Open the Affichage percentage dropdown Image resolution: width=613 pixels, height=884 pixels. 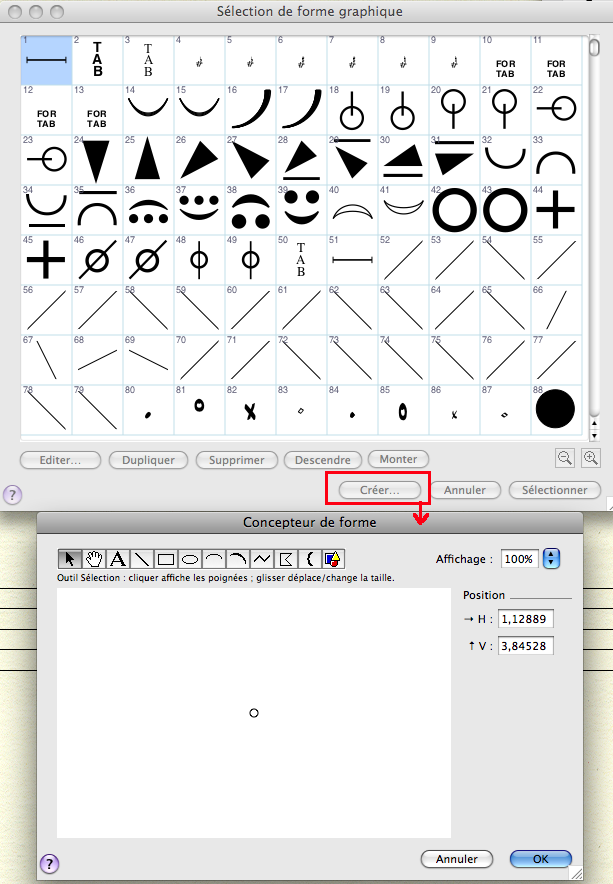[x=550, y=559]
